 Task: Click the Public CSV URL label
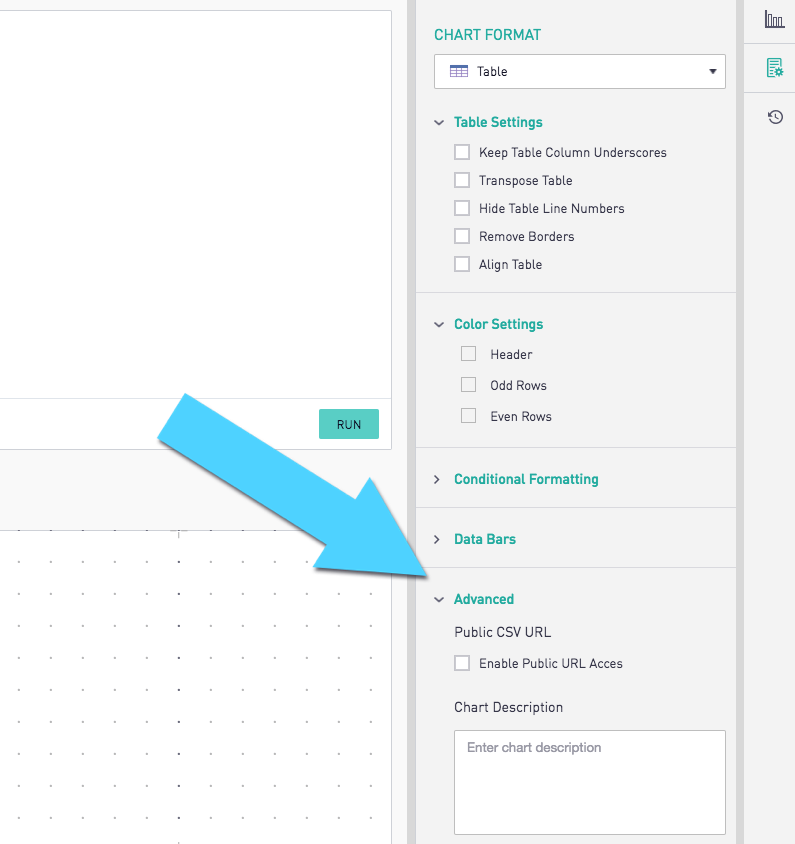coord(503,632)
